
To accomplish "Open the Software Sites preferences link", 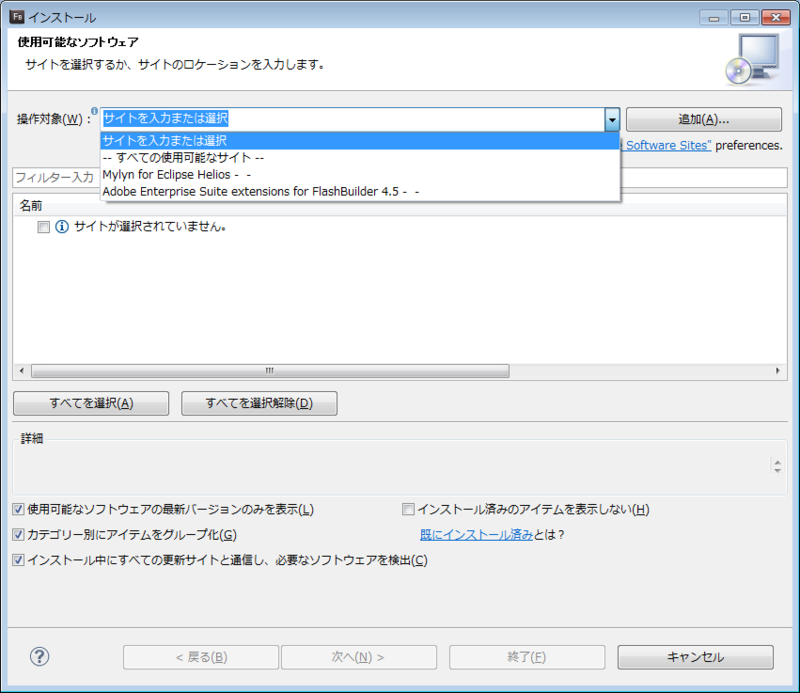I will tap(667, 145).
